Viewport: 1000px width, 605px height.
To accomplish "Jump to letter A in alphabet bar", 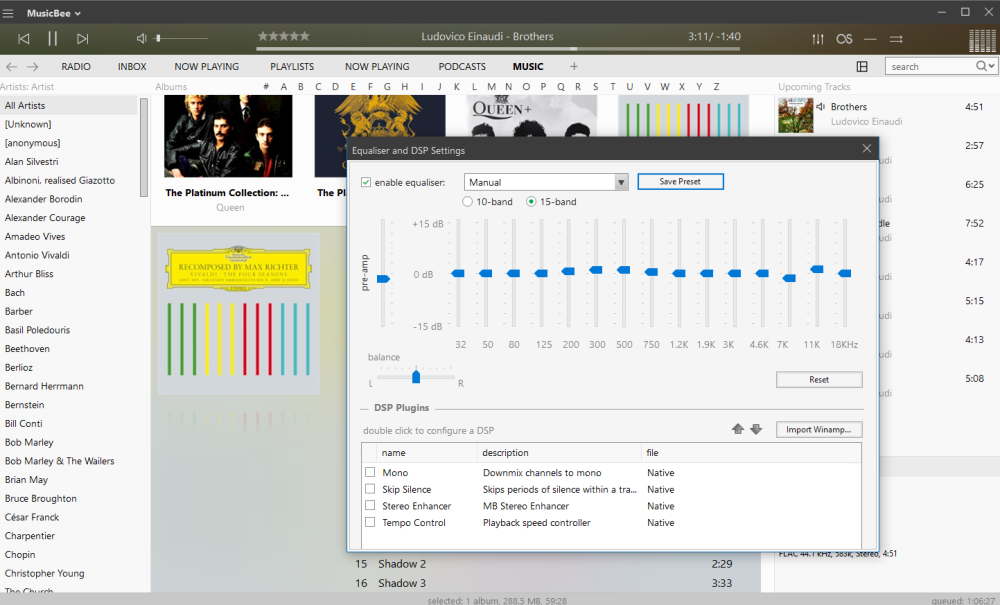I will pos(283,87).
